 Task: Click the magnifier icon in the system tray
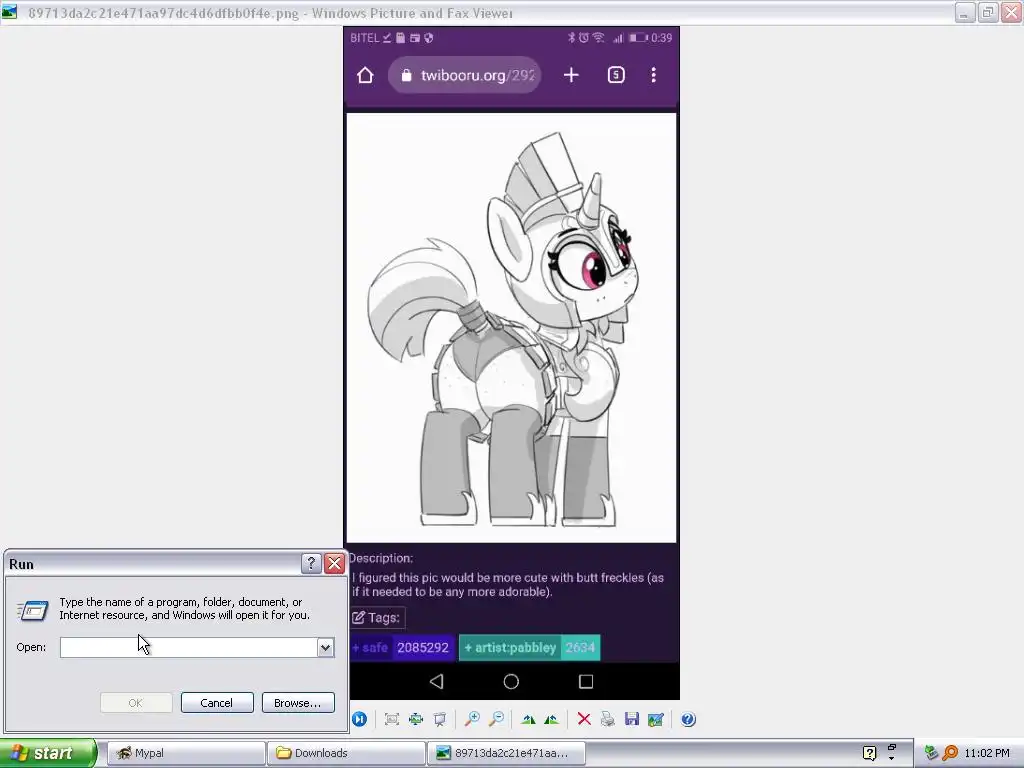950,753
